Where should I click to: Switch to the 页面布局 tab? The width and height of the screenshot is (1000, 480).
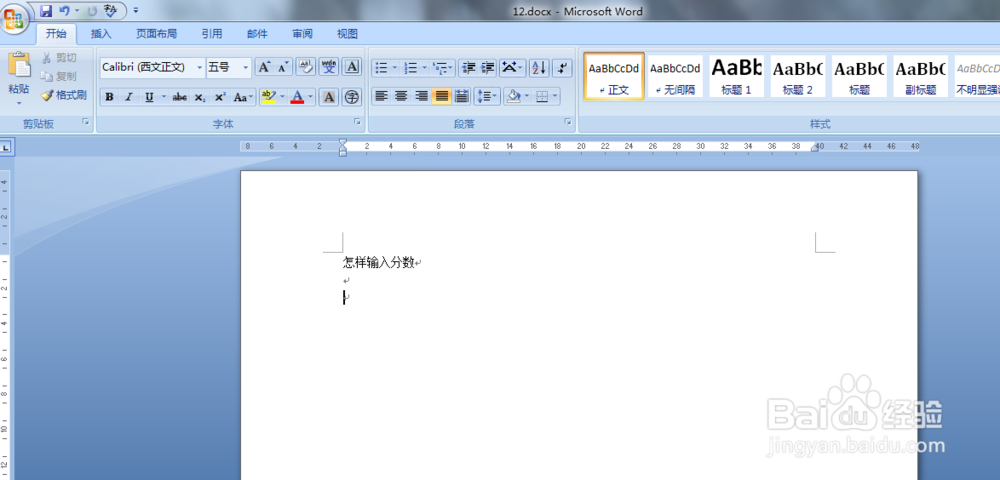156,34
